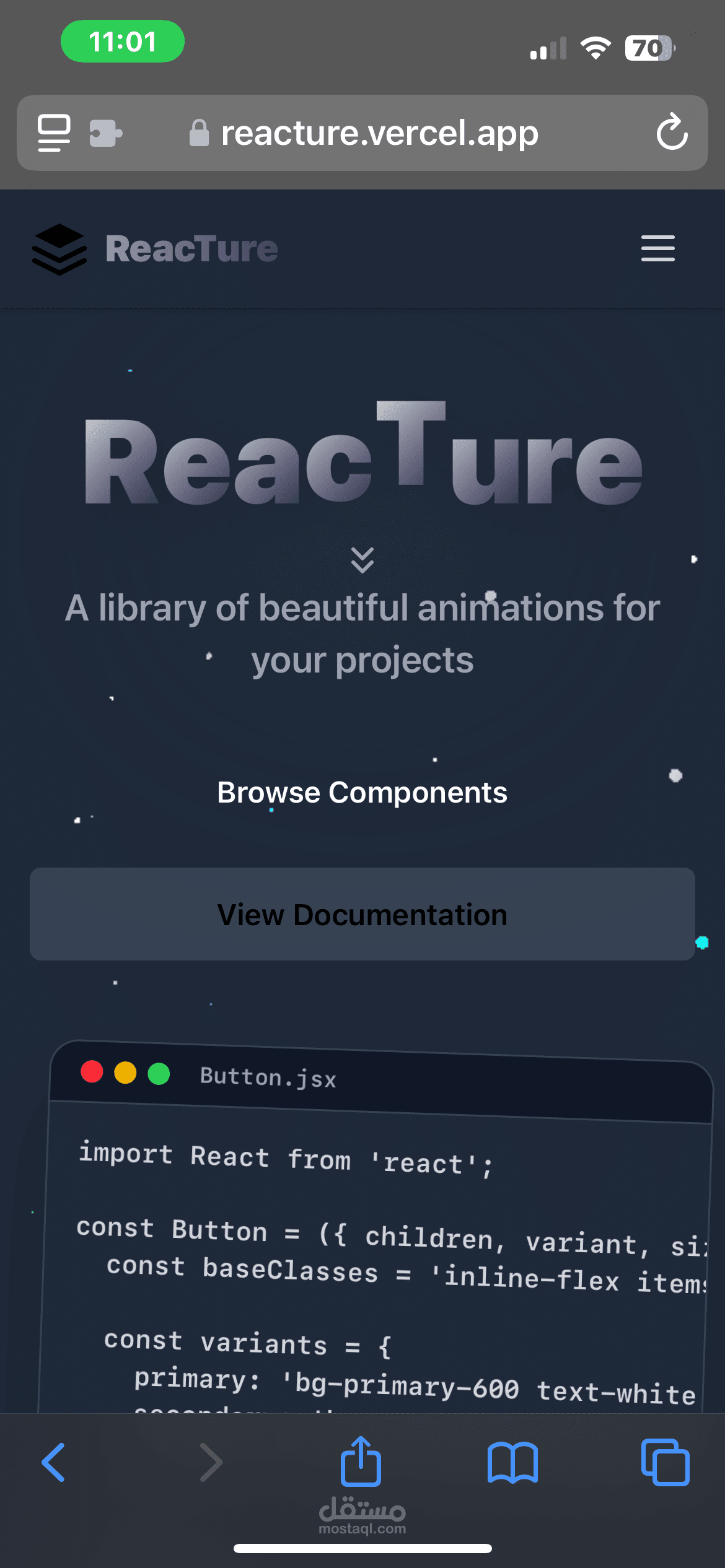Tap the battery 70 indicator
This screenshot has width=725, height=1568.
tap(650, 48)
